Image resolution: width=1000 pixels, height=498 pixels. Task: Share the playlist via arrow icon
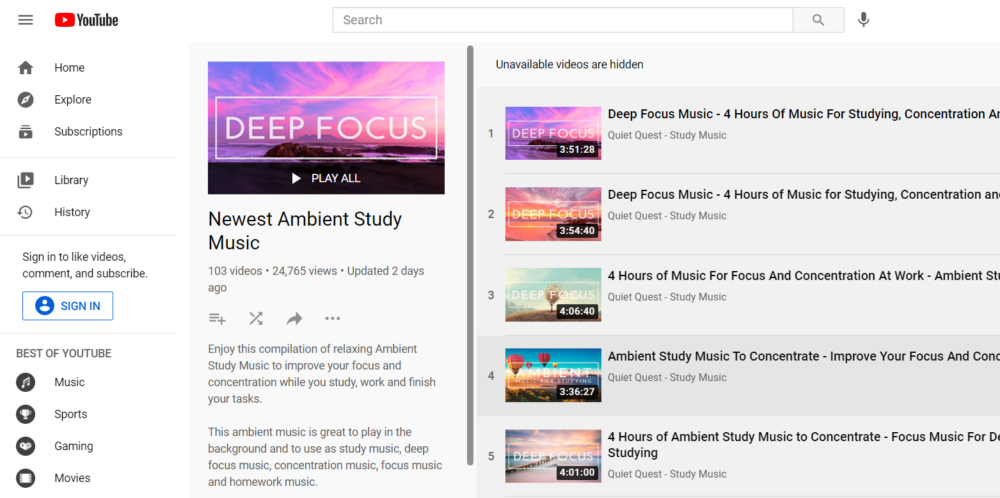294,319
